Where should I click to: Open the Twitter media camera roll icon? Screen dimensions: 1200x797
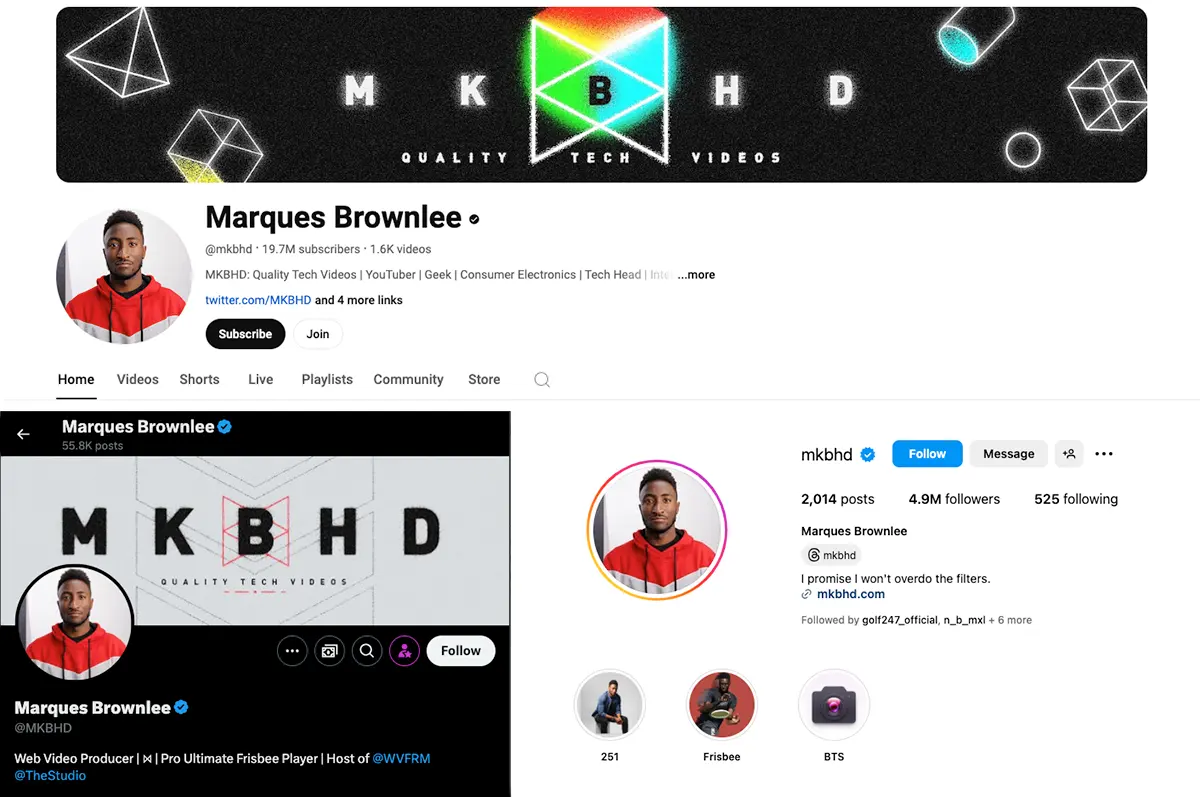329,651
